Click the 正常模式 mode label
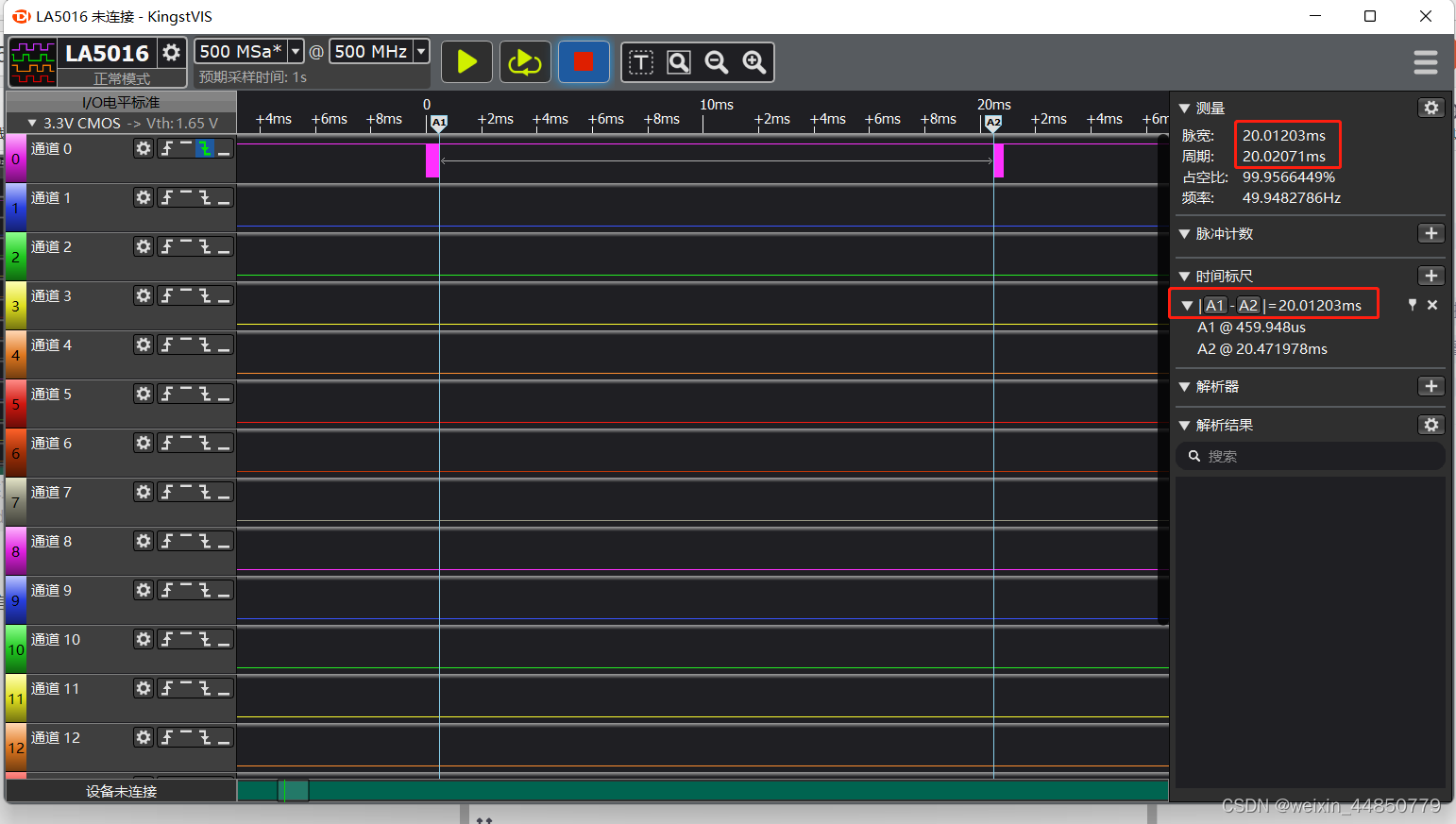1456x824 pixels. tap(122, 78)
